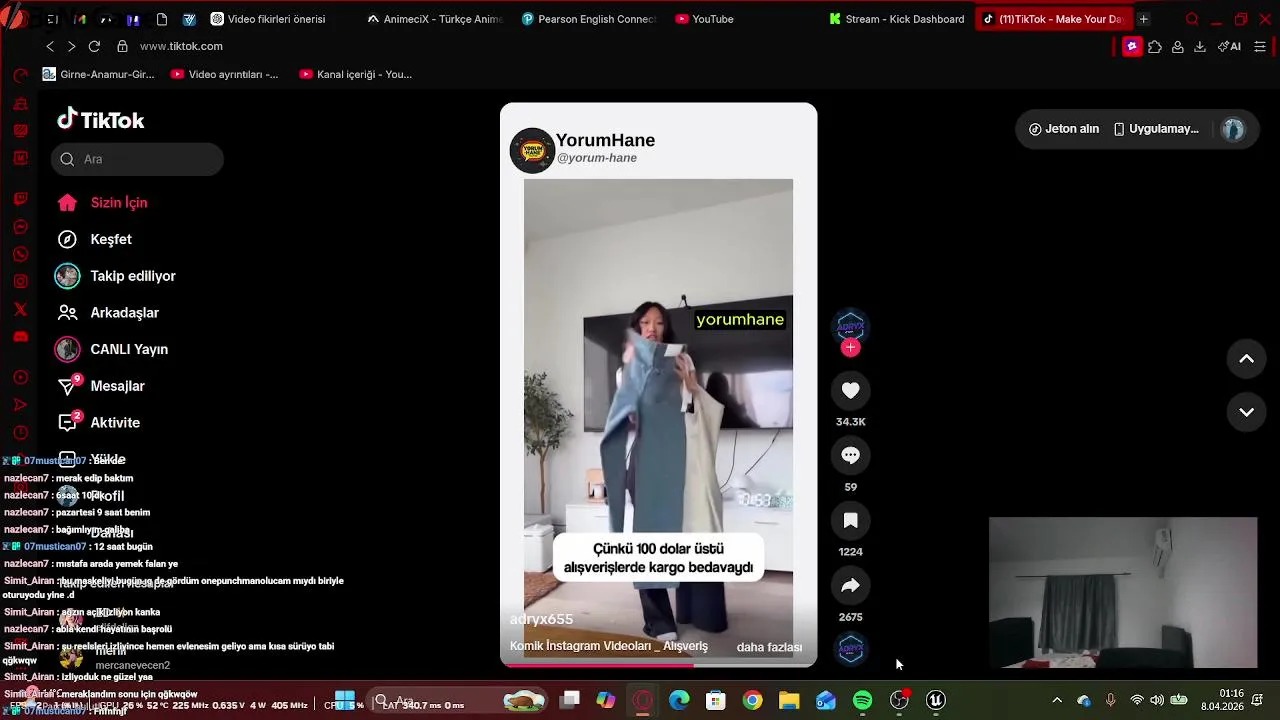Open Video ayrıntıları bookmark
The height and width of the screenshot is (720, 1280).
[x=225, y=74]
